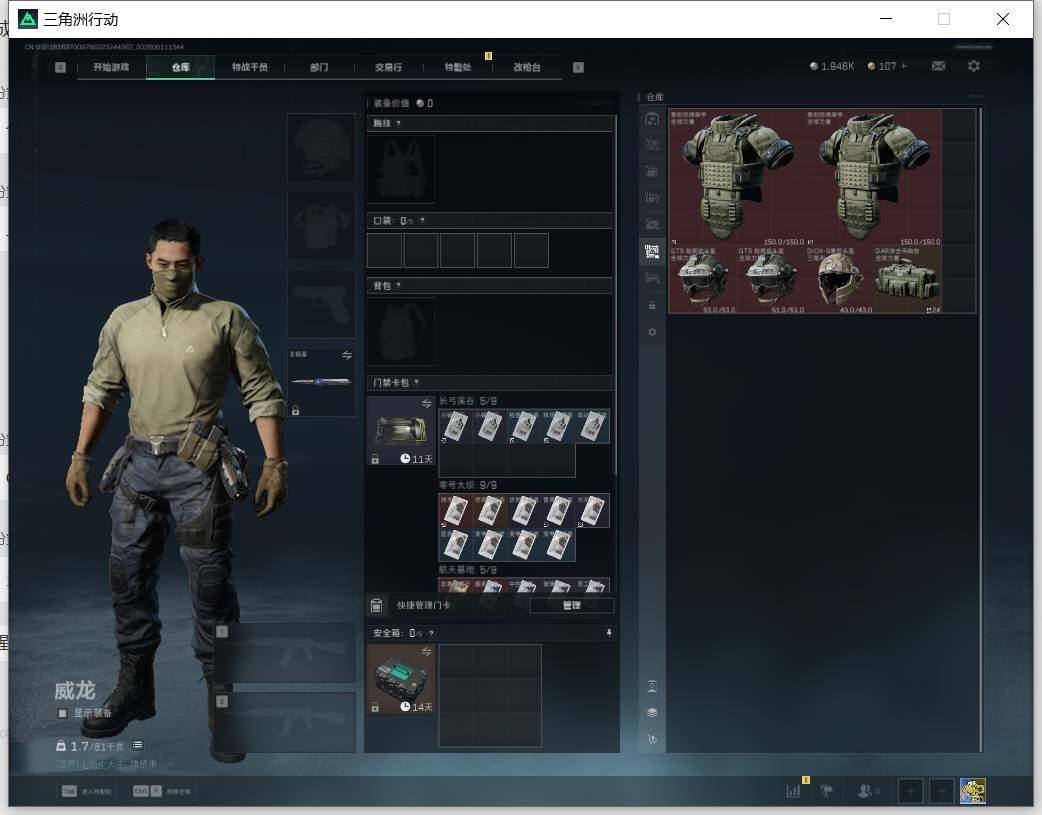This screenshot has height=815, width=1042.
Task: Click the pin icon in the safe box header
Action: [609, 633]
